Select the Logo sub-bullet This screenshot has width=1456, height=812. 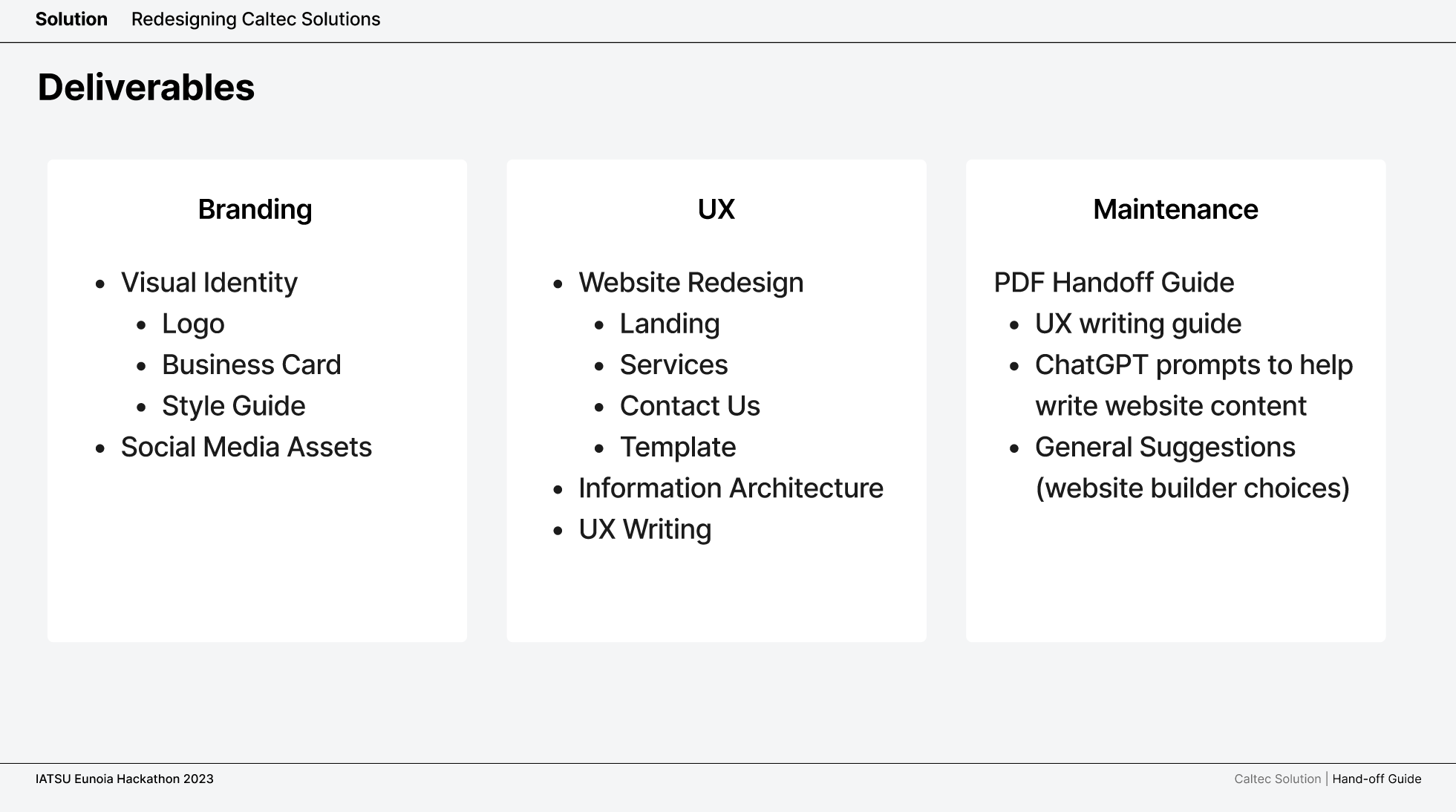(193, 324)
